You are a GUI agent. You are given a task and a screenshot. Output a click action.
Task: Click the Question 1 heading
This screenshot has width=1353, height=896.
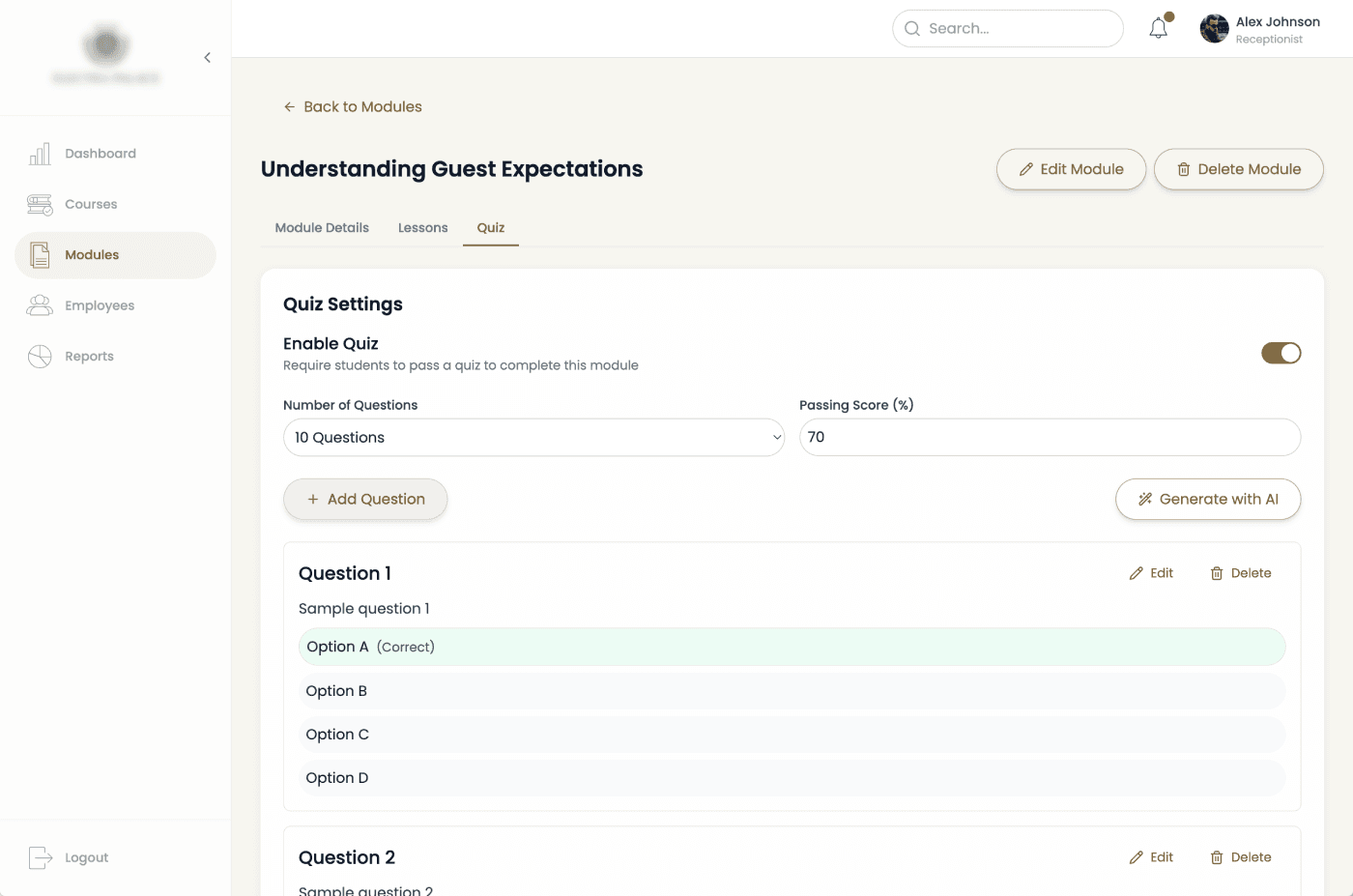(345, 573)
